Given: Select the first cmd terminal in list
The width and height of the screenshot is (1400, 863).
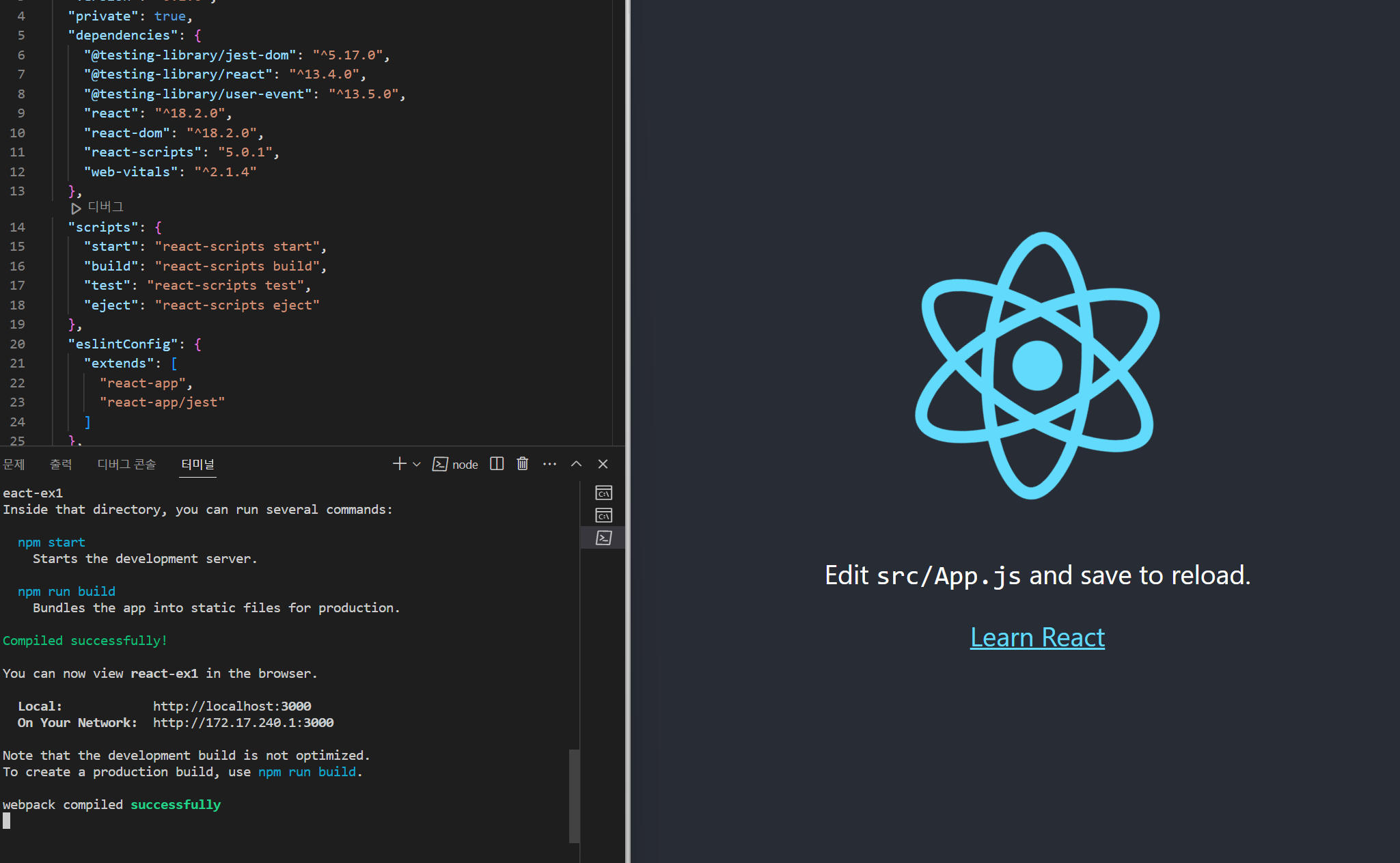Looking at the screenshot, I should tap(603, 493).
